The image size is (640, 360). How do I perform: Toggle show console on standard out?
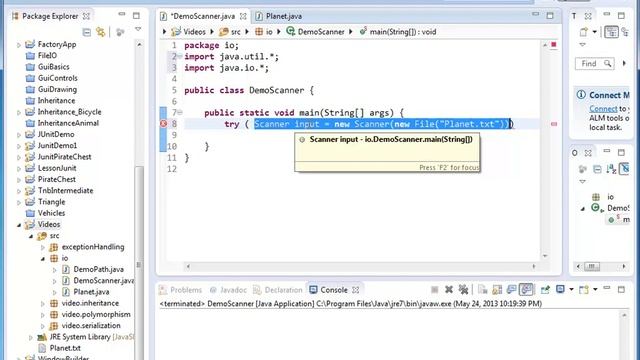click(511, 290)
